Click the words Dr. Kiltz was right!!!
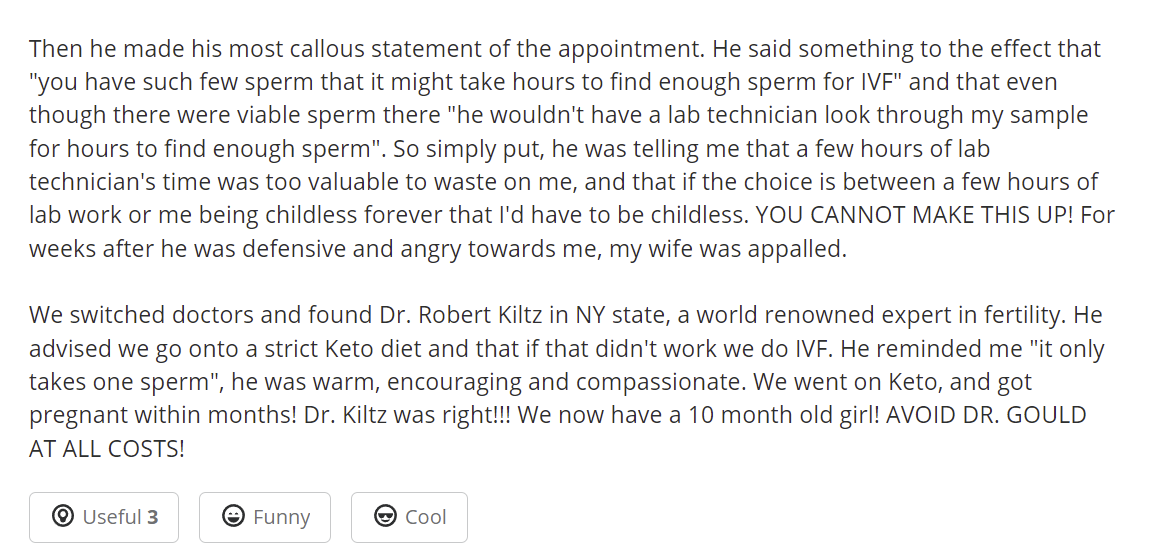Viewport: 1170px width, 549px height. click(x=407, y=415)
